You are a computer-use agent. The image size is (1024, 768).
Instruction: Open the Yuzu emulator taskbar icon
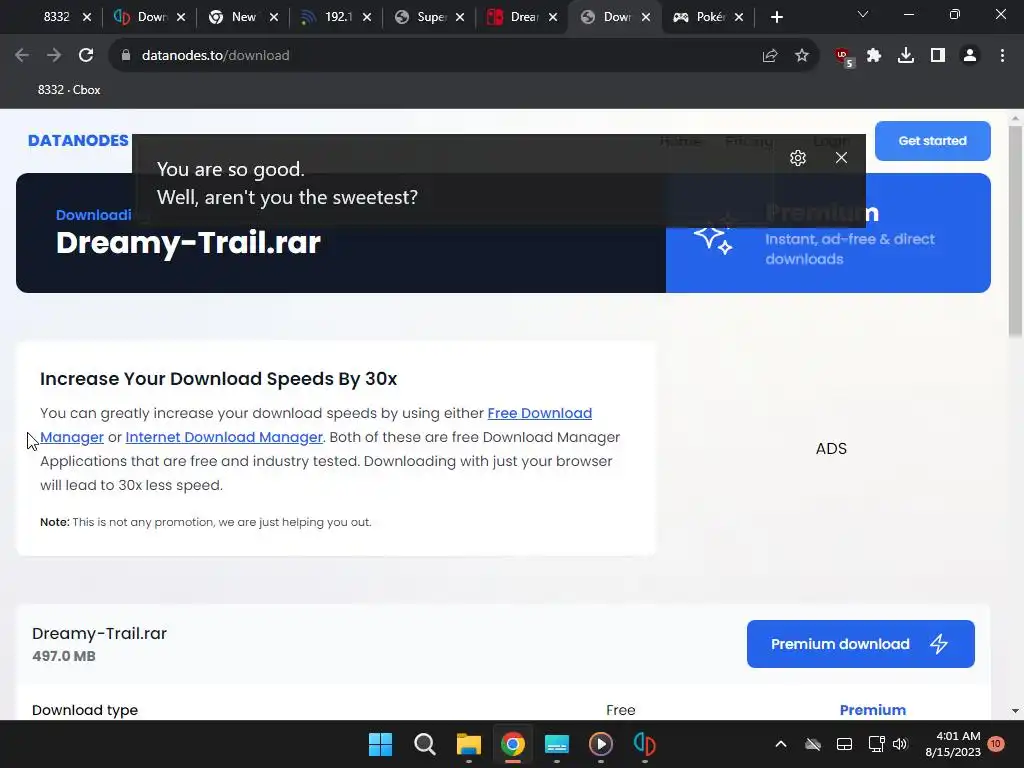tap(645, 744)
